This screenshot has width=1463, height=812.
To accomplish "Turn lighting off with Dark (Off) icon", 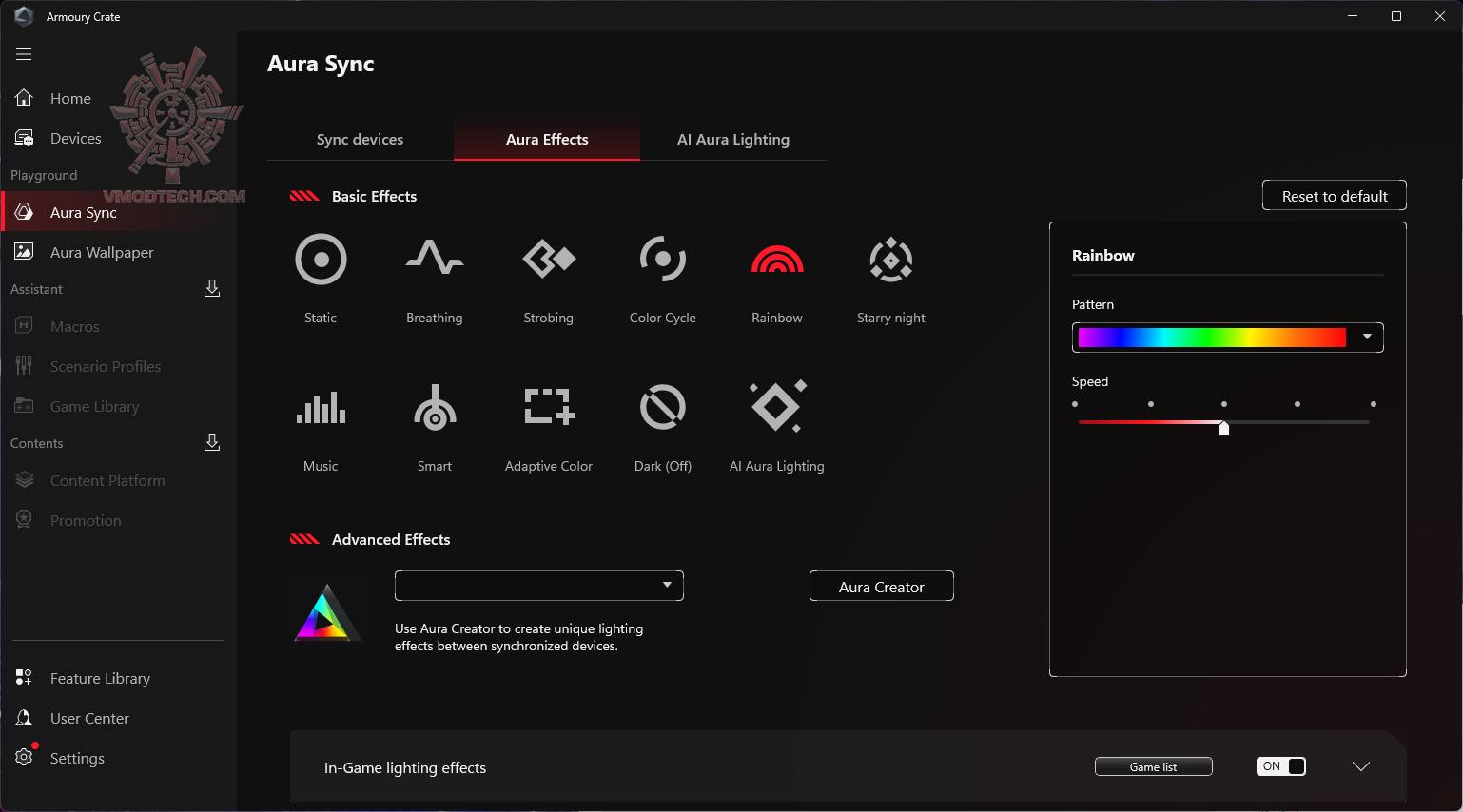I will click(x=663, y=407).
